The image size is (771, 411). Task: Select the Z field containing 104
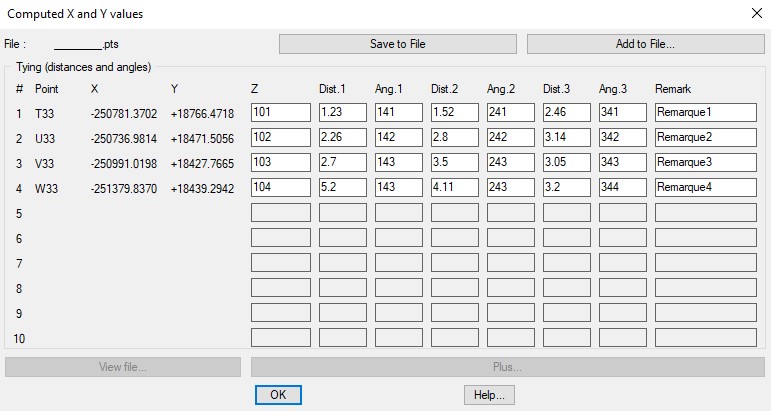point(280,187)
